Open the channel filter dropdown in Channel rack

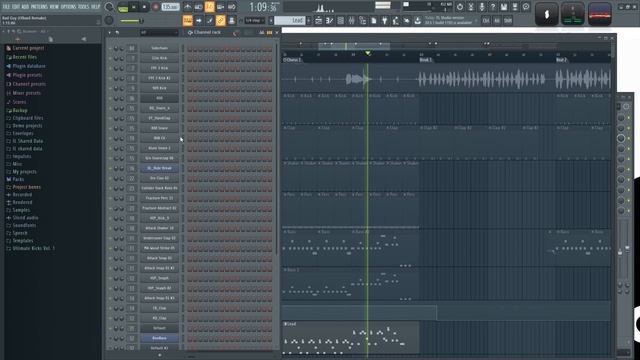pos(158,32)
